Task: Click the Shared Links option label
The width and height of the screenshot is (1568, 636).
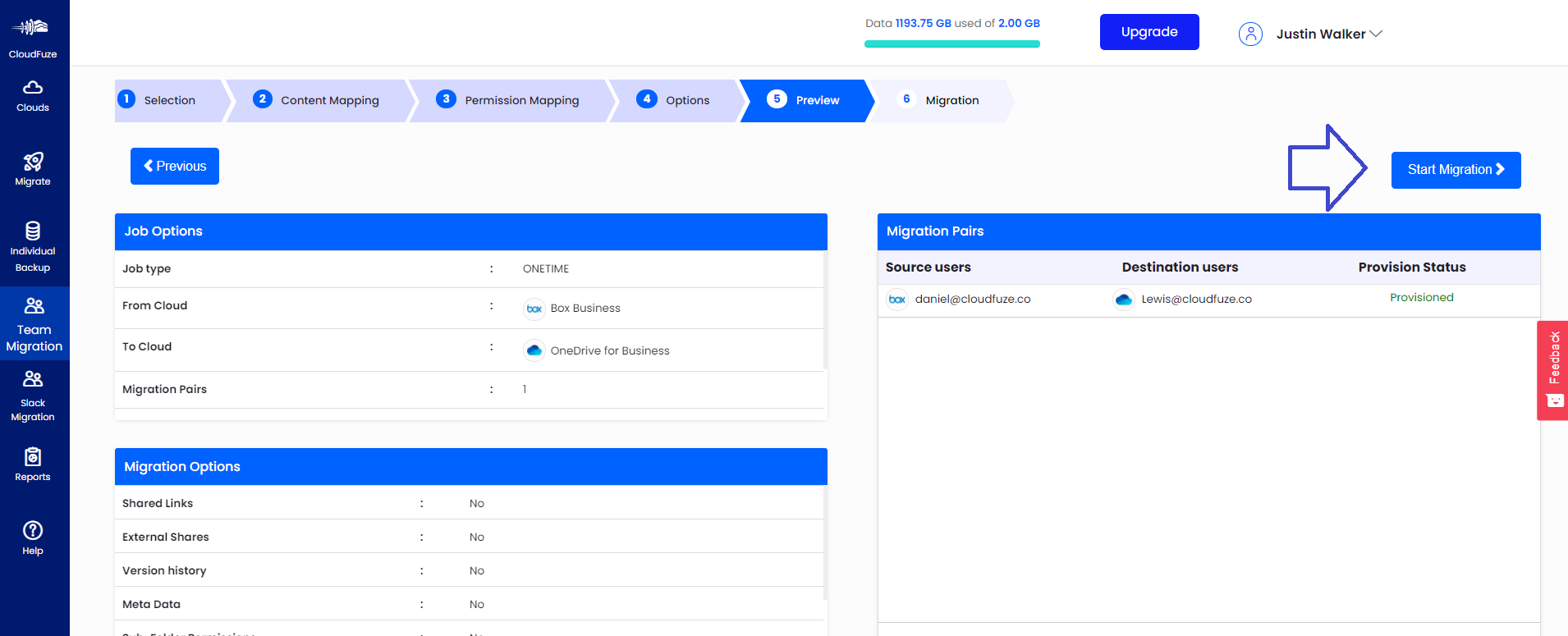Action: click(x=158, y=504)
